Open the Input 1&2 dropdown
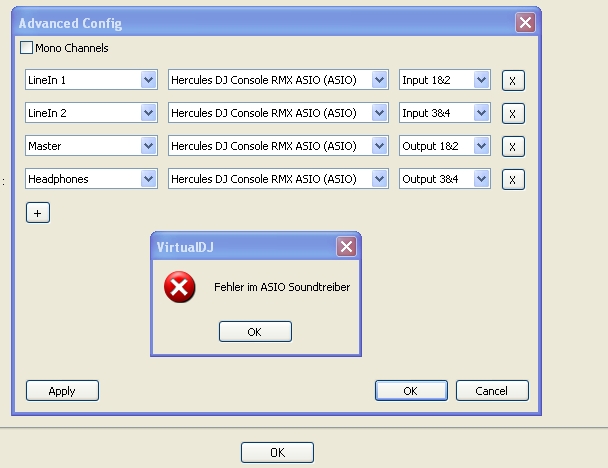 pyautogui.click(x=445, y=80)
